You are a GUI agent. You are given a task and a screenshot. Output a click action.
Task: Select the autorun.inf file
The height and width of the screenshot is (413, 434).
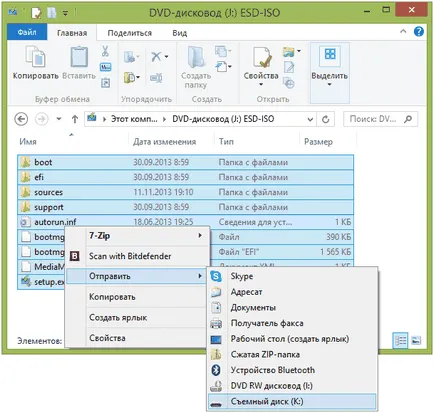point(185,222)
